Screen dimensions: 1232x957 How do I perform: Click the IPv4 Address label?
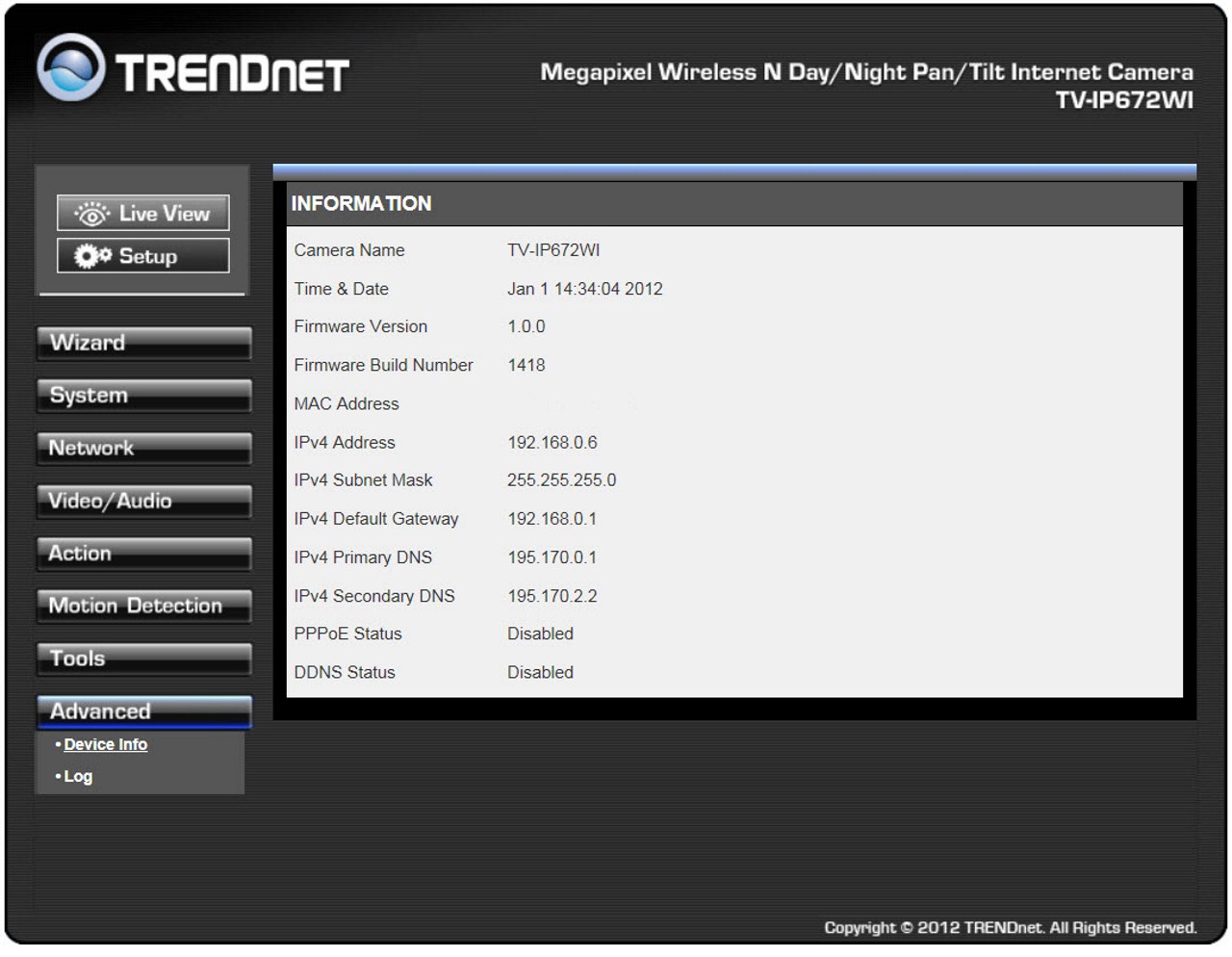point(345,443)
